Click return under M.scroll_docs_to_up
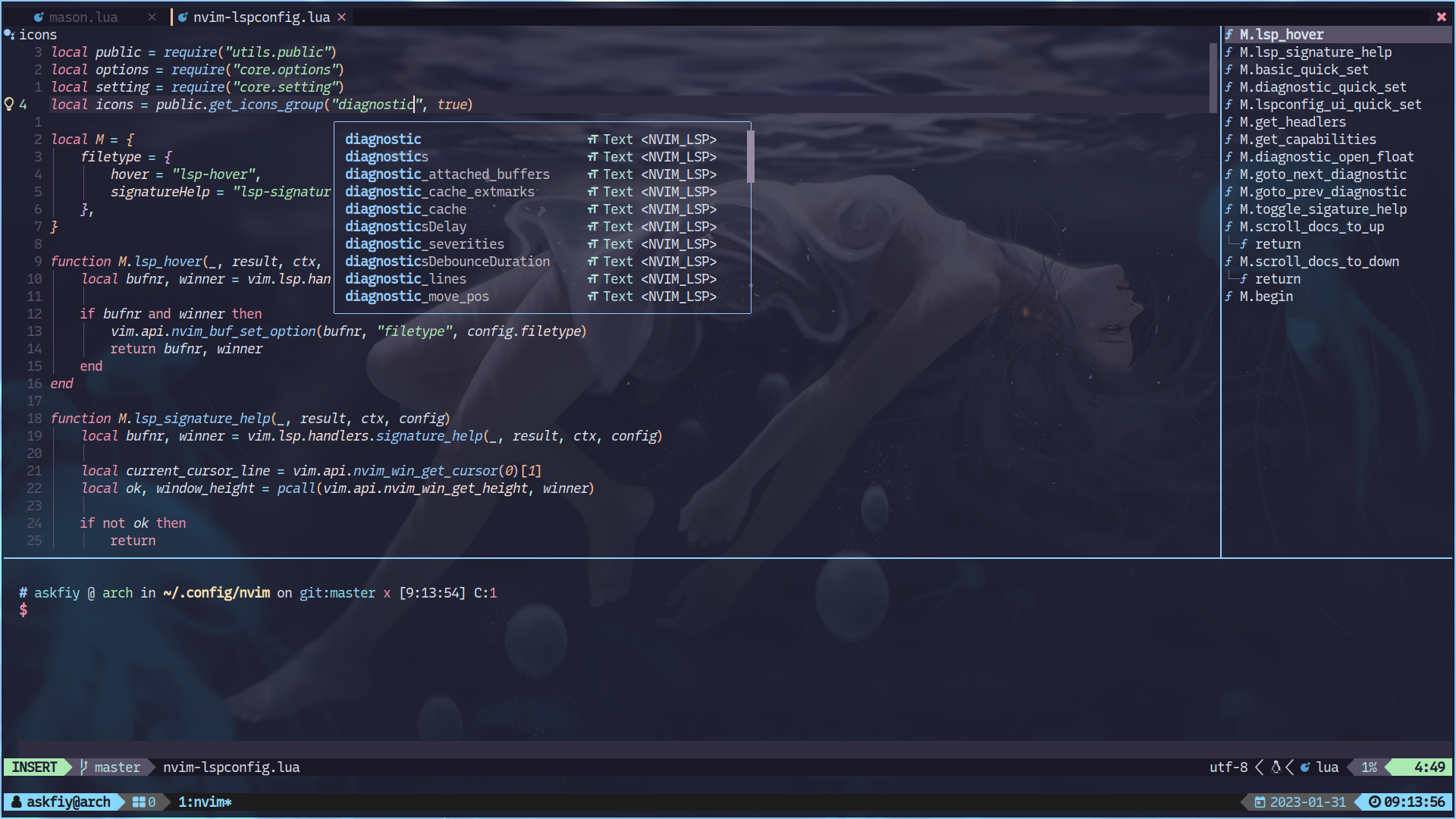Screen dimensions: 1456x819 click(1277, 243)
